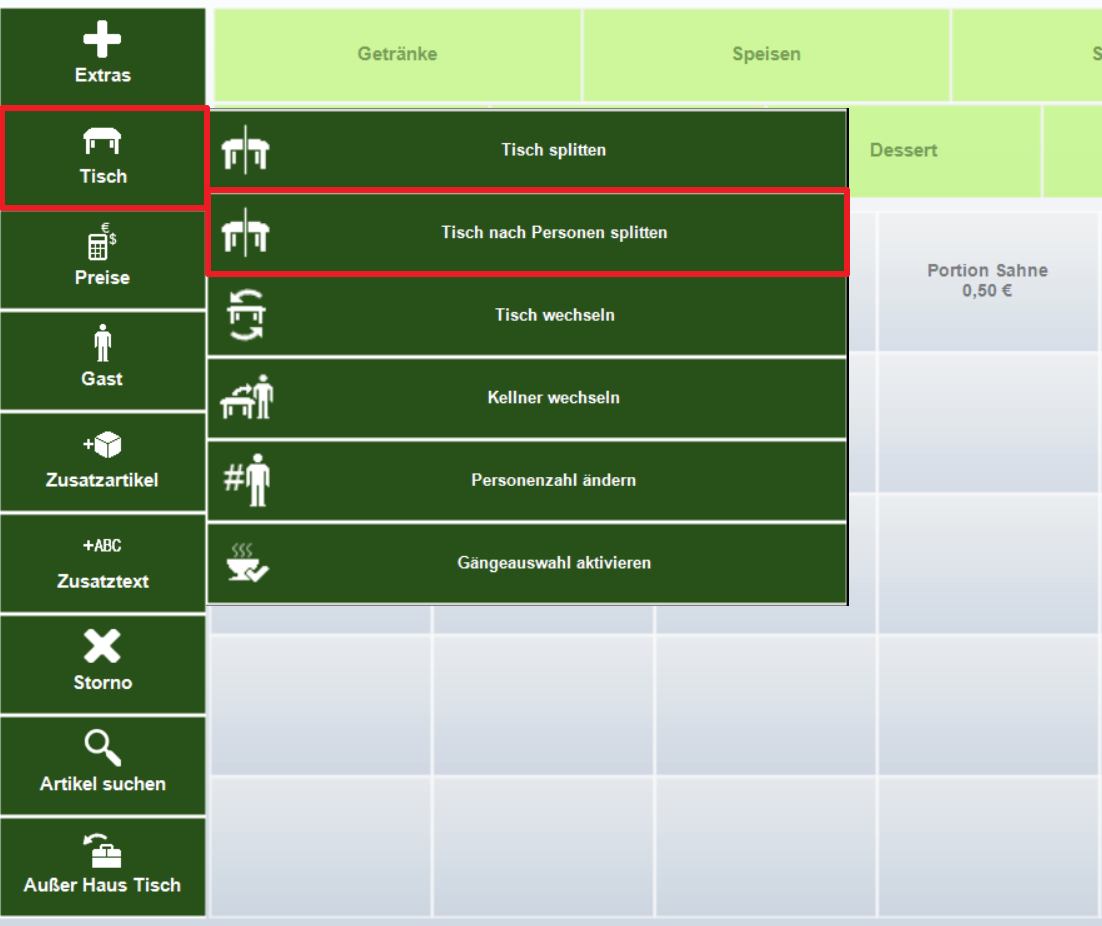Open the Tisch table icon in the sidebar
1102x926 pixels.
pos(103,141)
